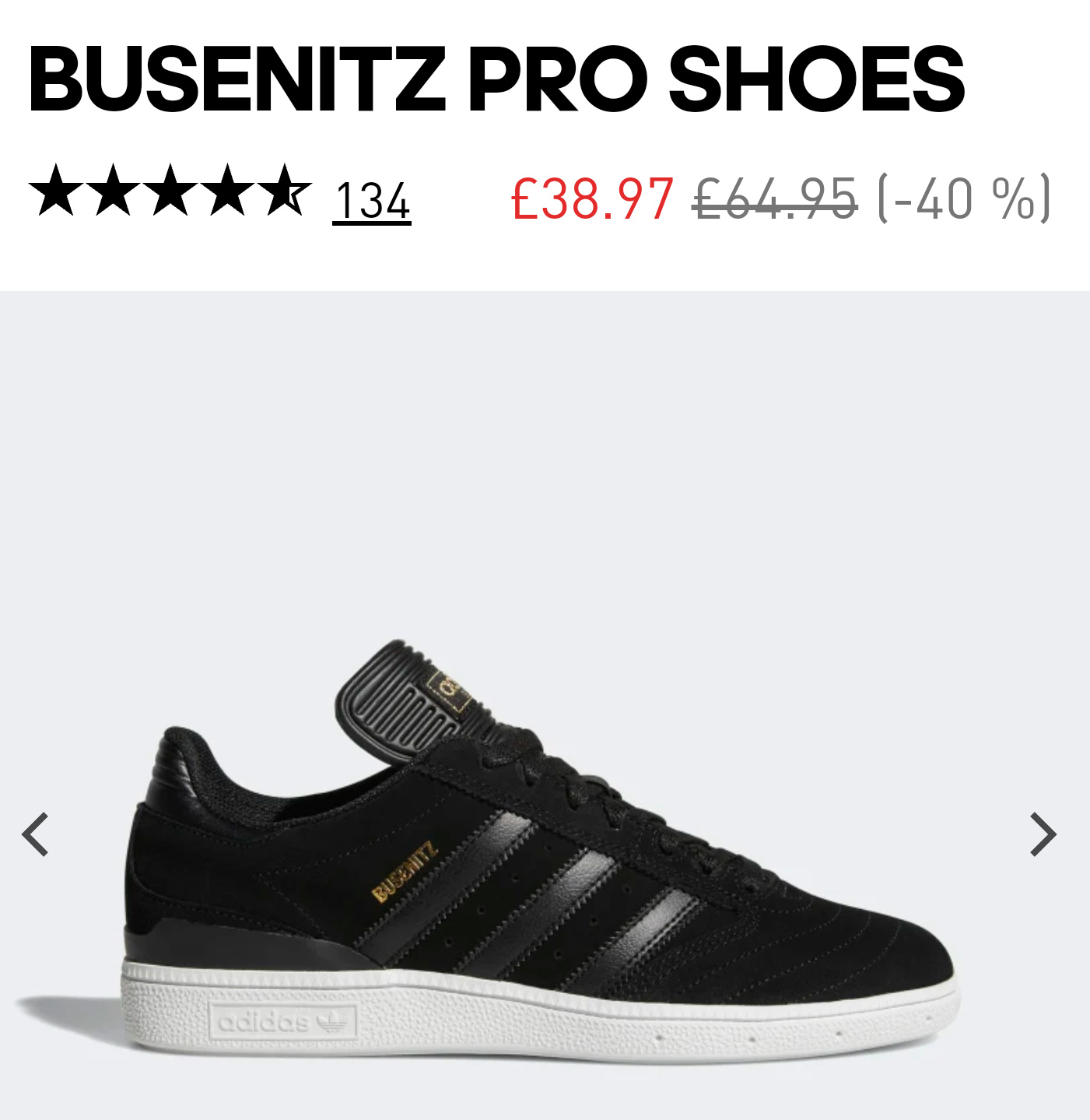This screenshot has height=1120, width=1090.
Task: Click the embossed adidas logo on sole
Action: [283, 1021]
